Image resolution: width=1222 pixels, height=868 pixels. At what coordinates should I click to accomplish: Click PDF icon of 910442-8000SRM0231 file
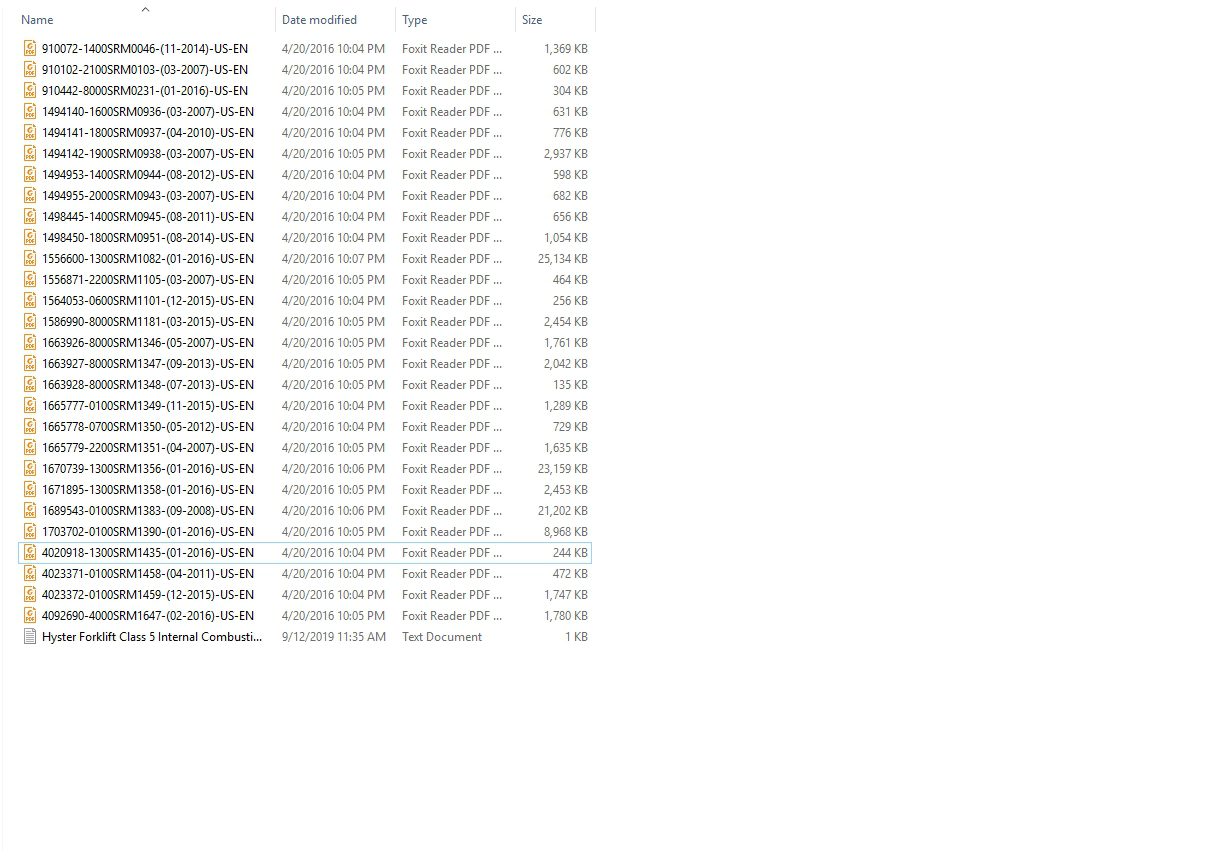point(30,90)
